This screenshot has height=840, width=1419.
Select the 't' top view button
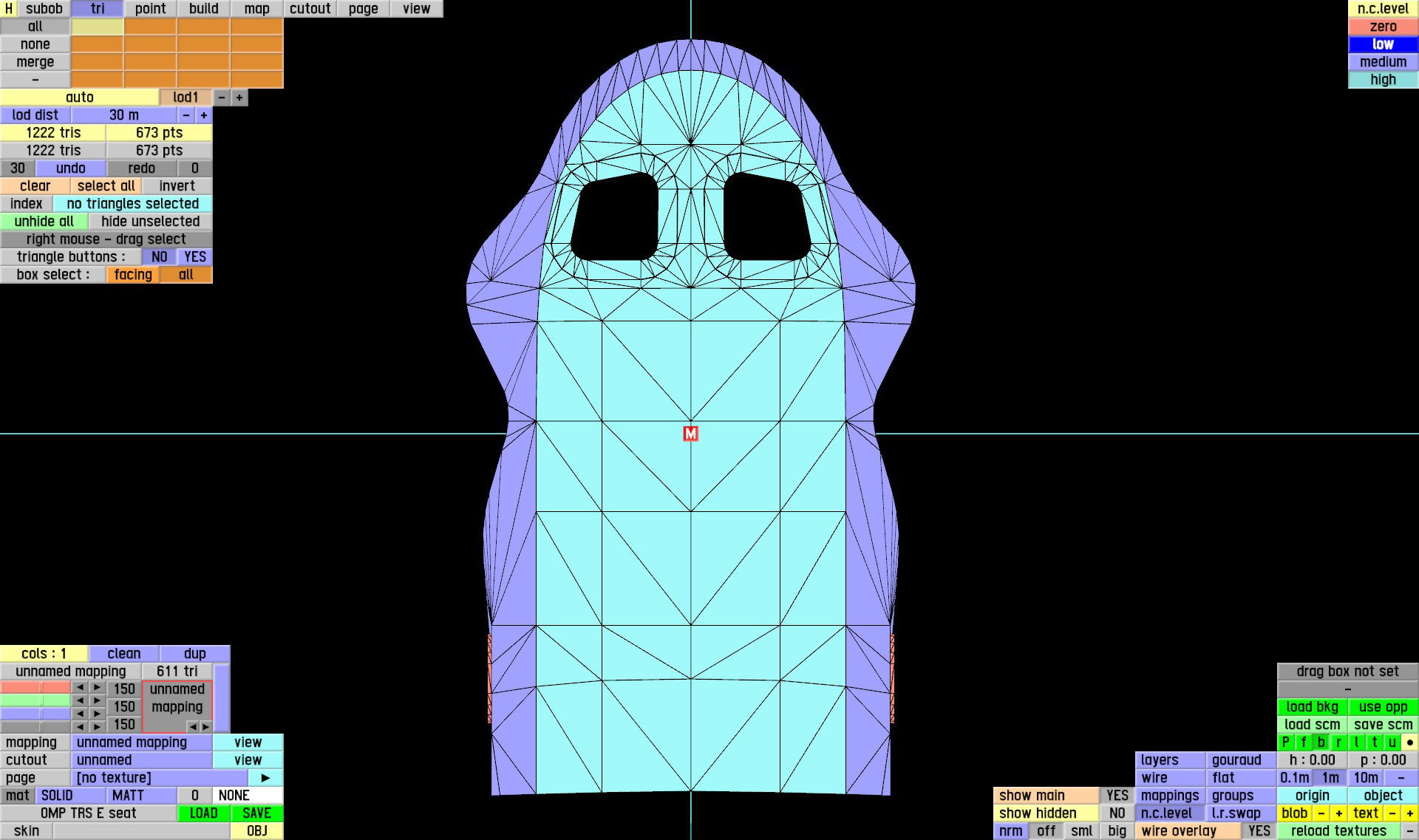1375,742
